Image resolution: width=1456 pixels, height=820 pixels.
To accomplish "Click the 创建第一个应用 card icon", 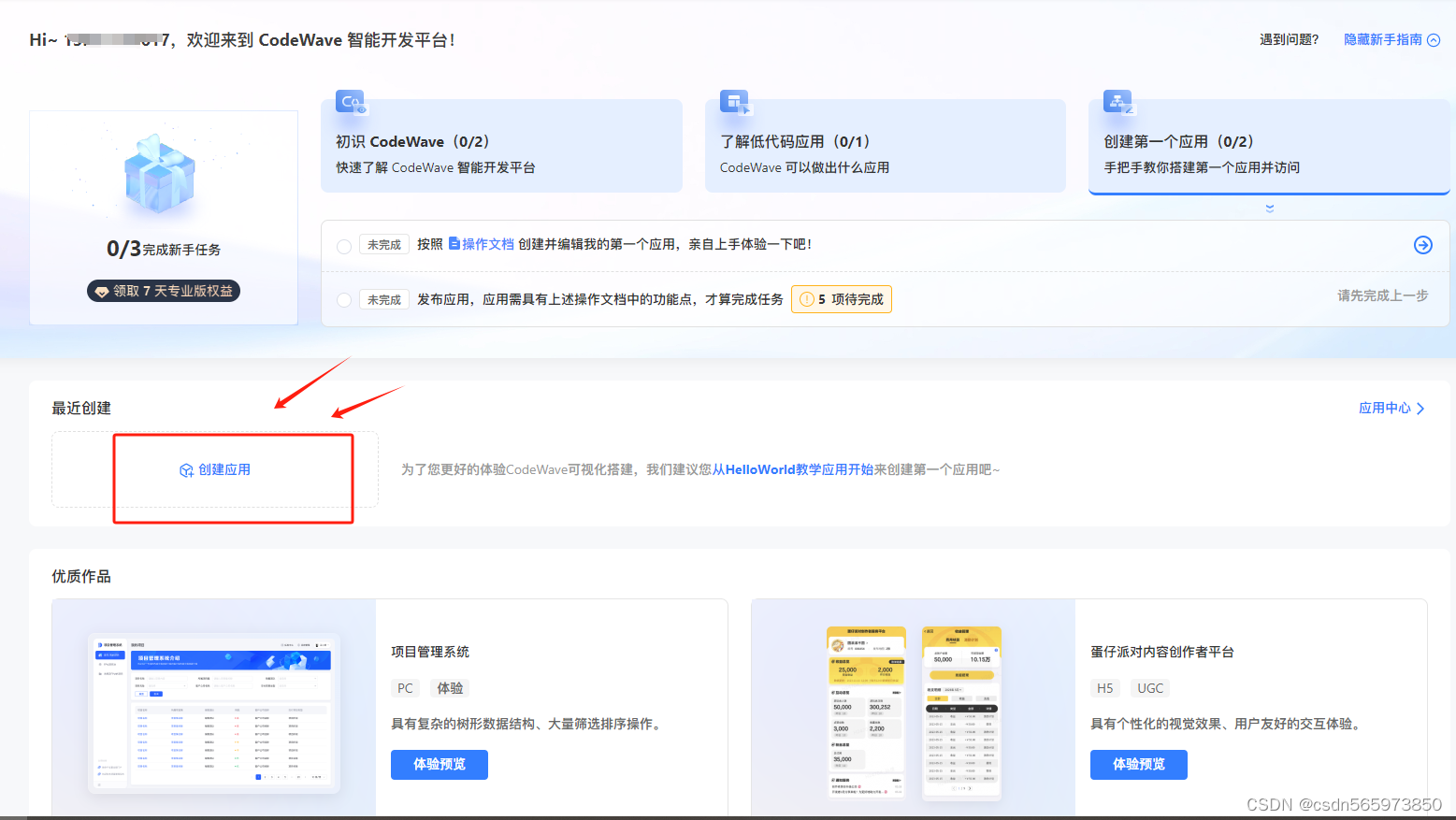I will pos(1119,102).
